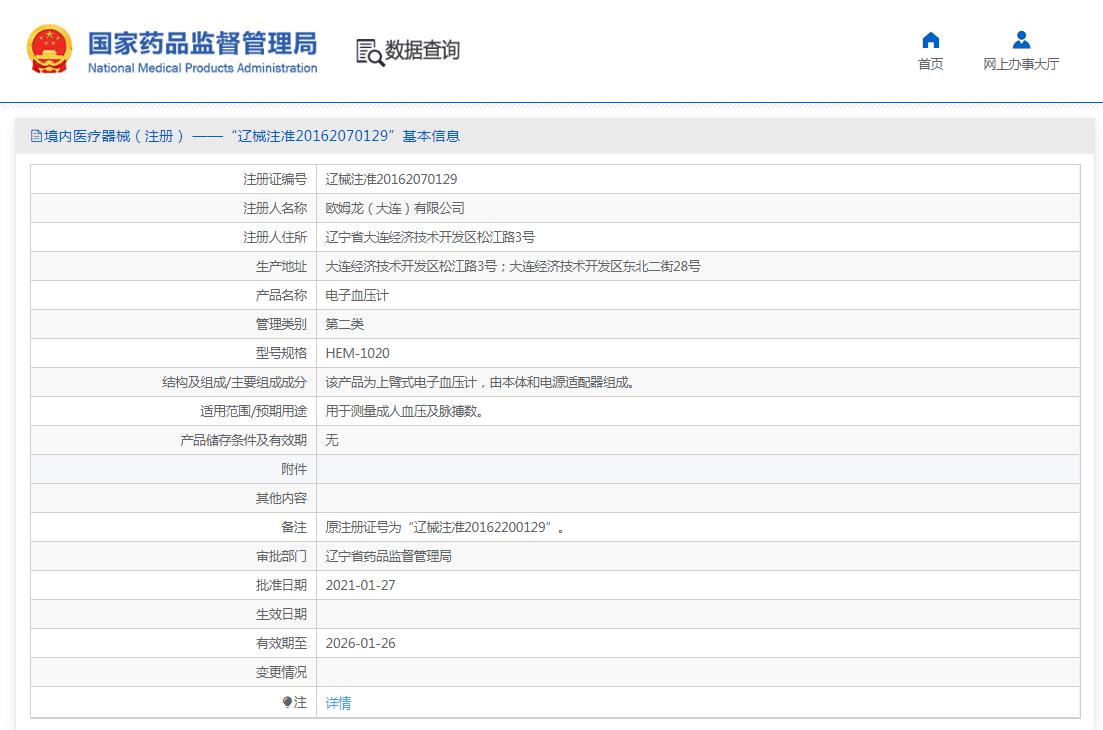Click 网上办事大厅 text label

click(x=1021, y=64)
